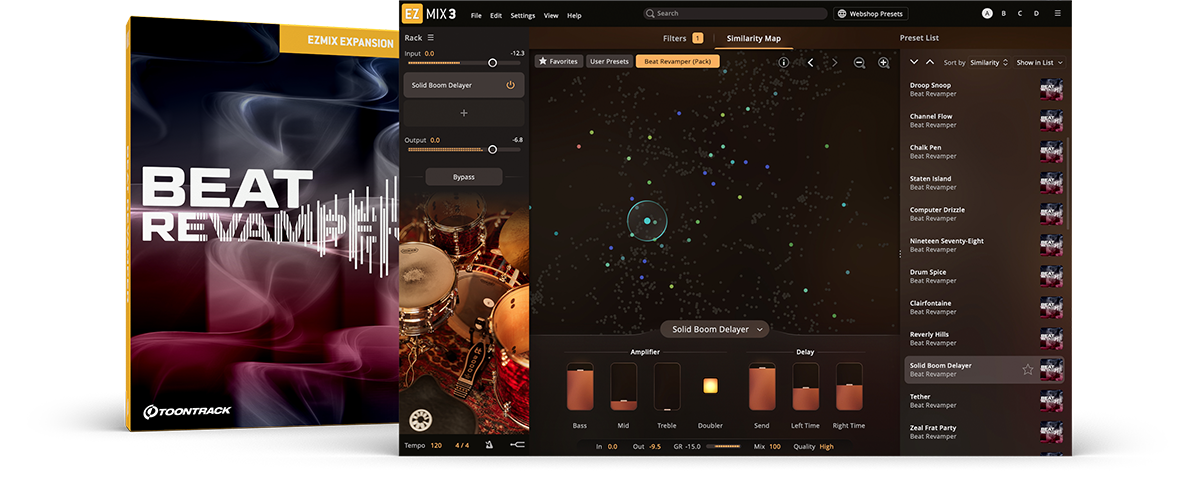Add an effect slot with the plus button
1200x488 pixels.
coord(463,113)
